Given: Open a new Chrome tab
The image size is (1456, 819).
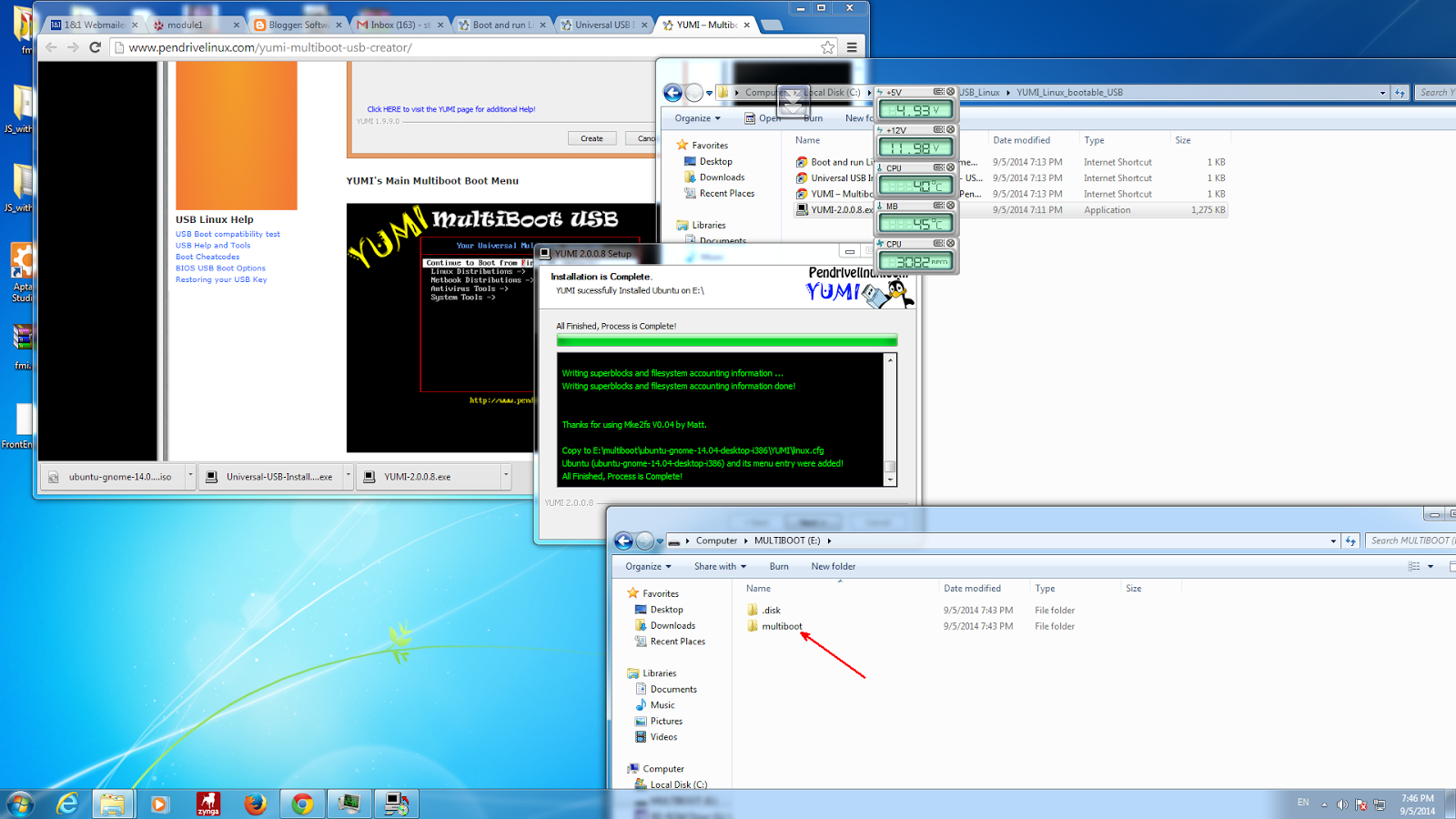Looking at the screenshot, I should tap(772, 25).
